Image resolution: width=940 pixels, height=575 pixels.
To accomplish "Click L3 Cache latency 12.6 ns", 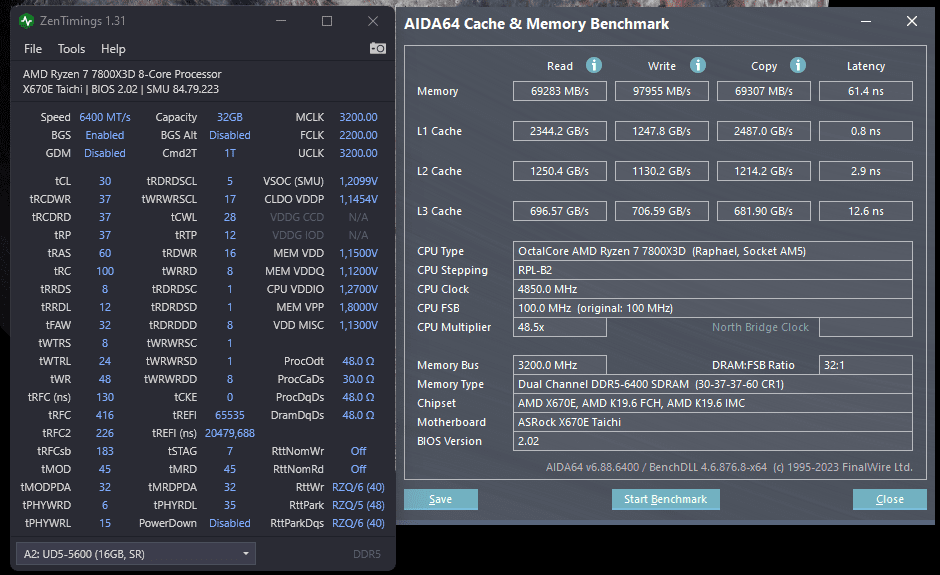I will (866, 211).
